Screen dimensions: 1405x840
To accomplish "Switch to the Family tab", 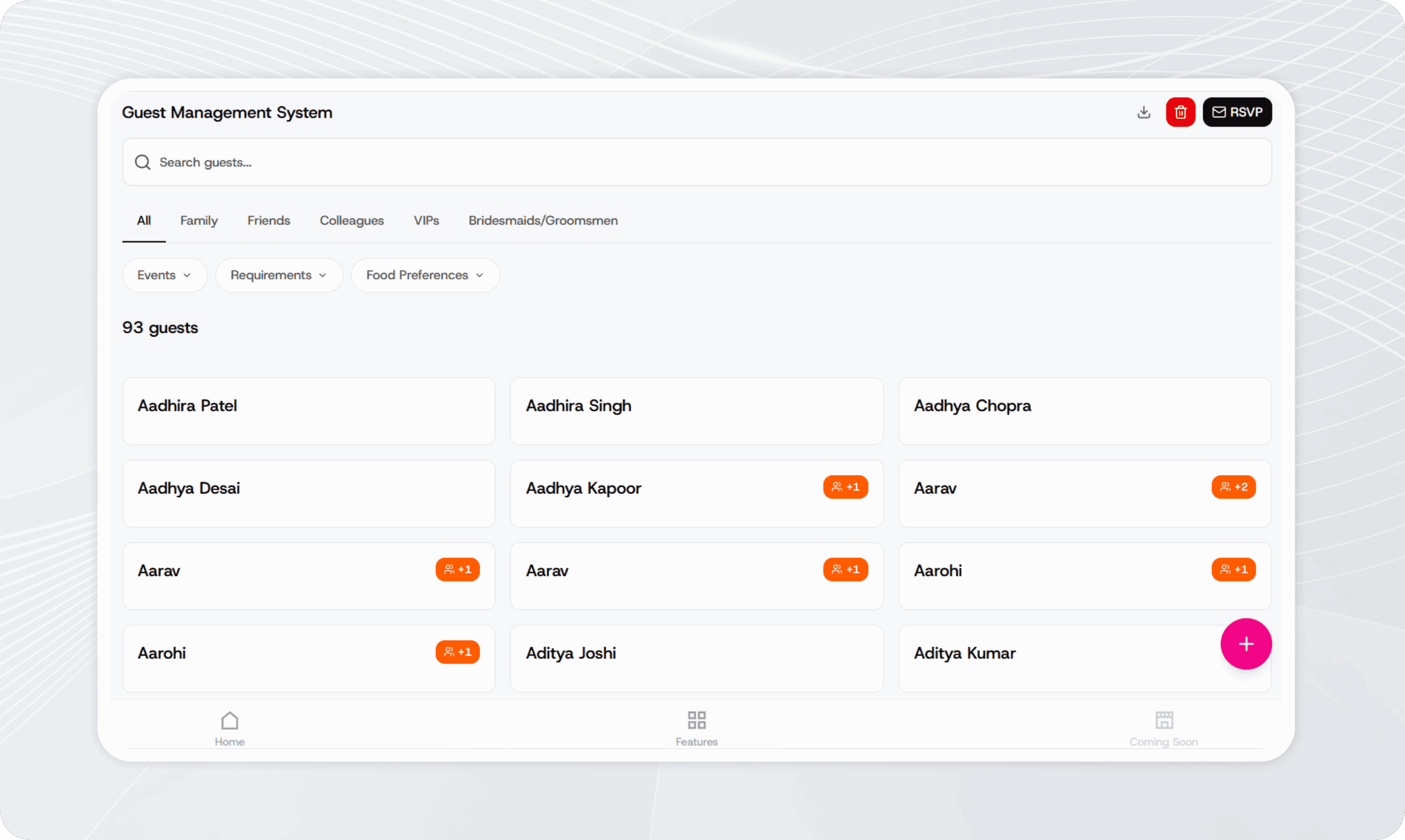I will tap(199, 220).
